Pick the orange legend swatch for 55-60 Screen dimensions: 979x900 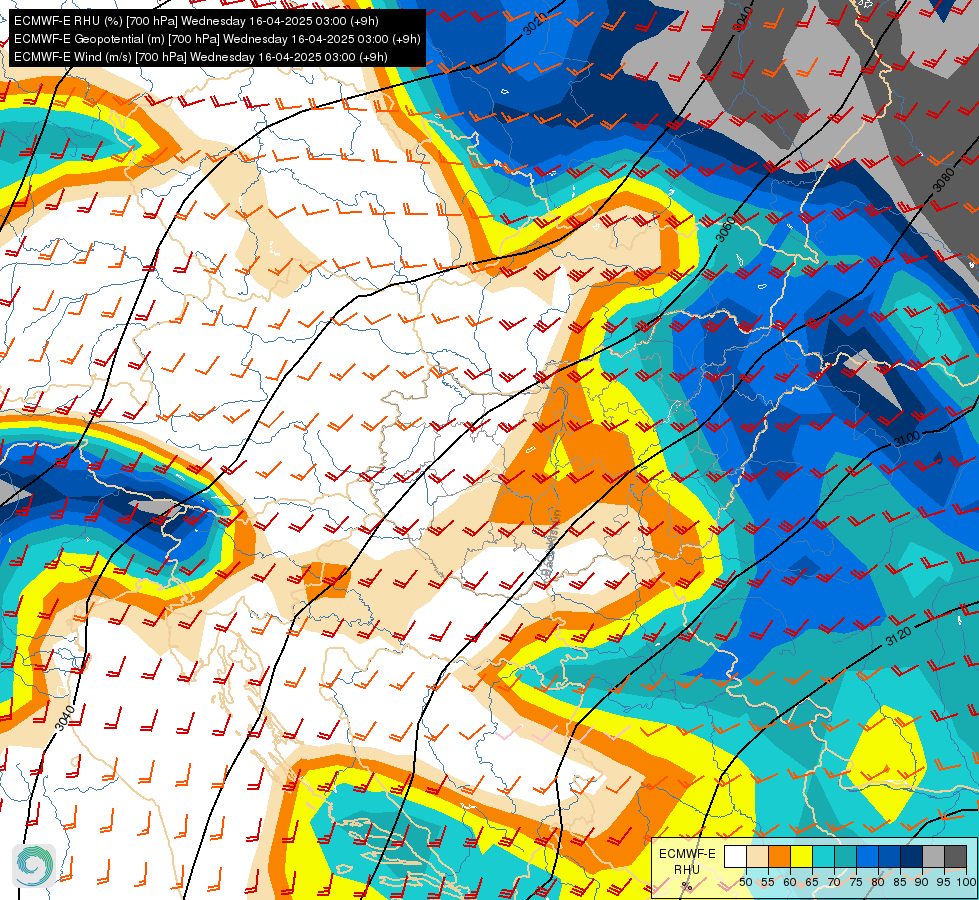(779, 856)
